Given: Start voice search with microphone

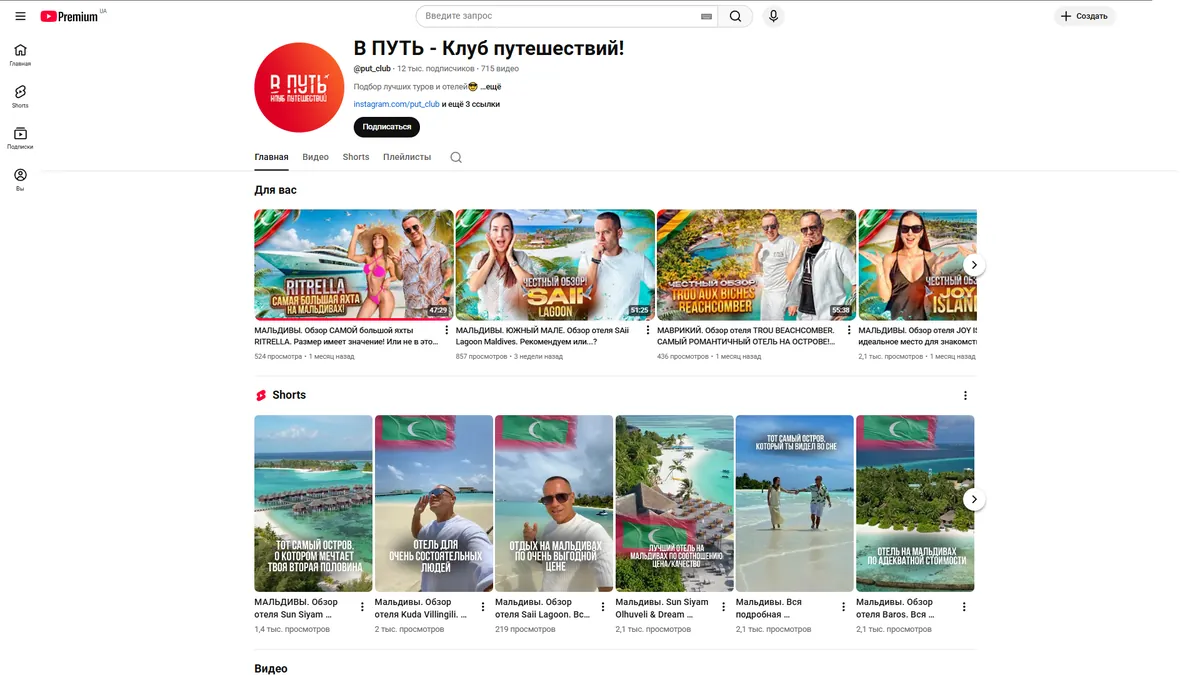Looking at the screenshot, I should (x=773, y=16).
